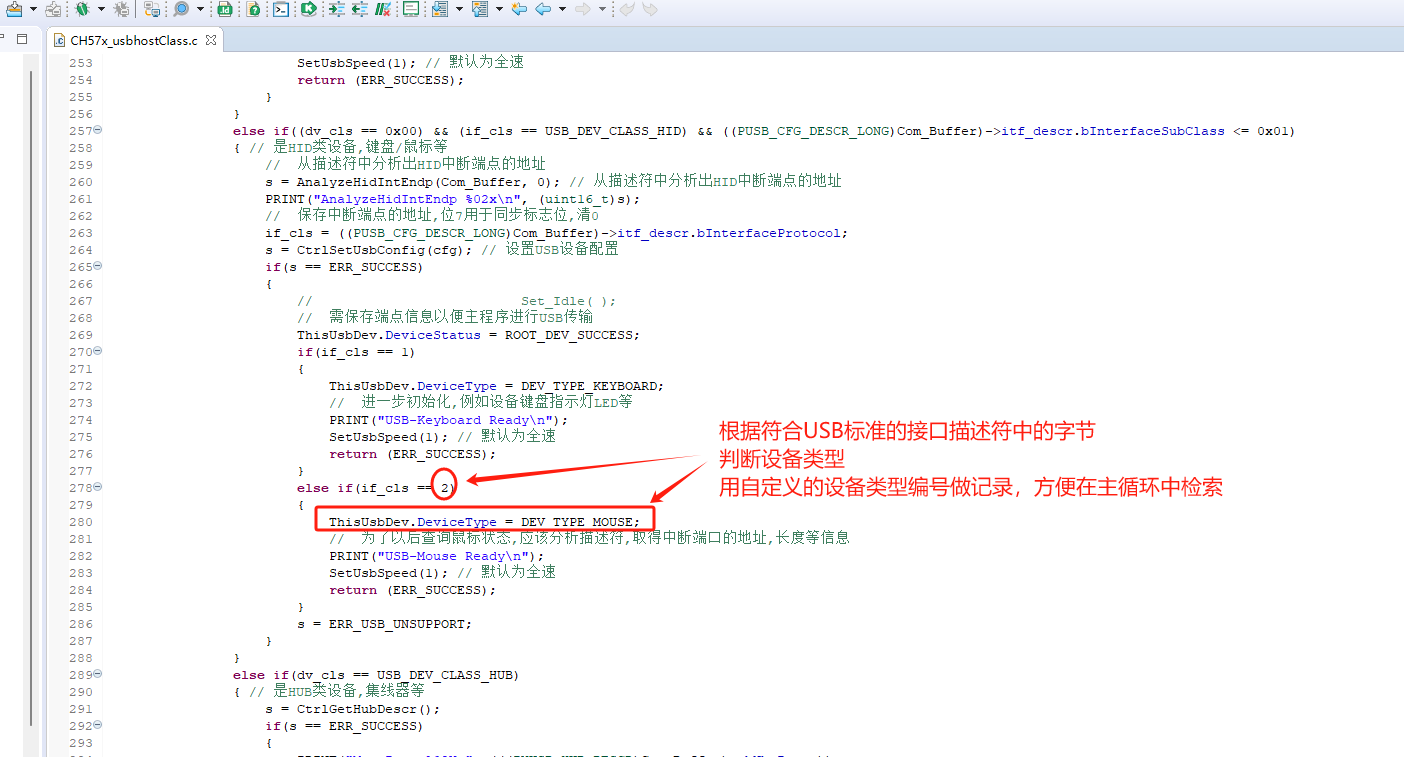
Task: Click the download/flash program icon in toolbar
Action: 14,9
